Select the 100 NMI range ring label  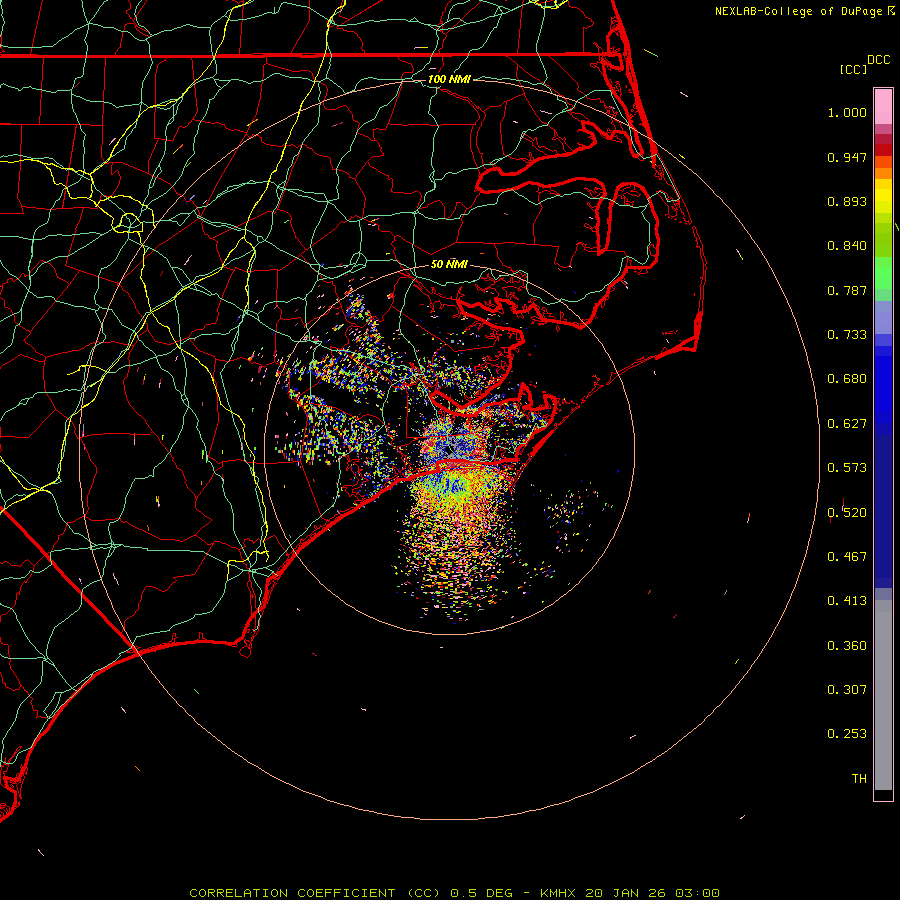pos(449,79)
